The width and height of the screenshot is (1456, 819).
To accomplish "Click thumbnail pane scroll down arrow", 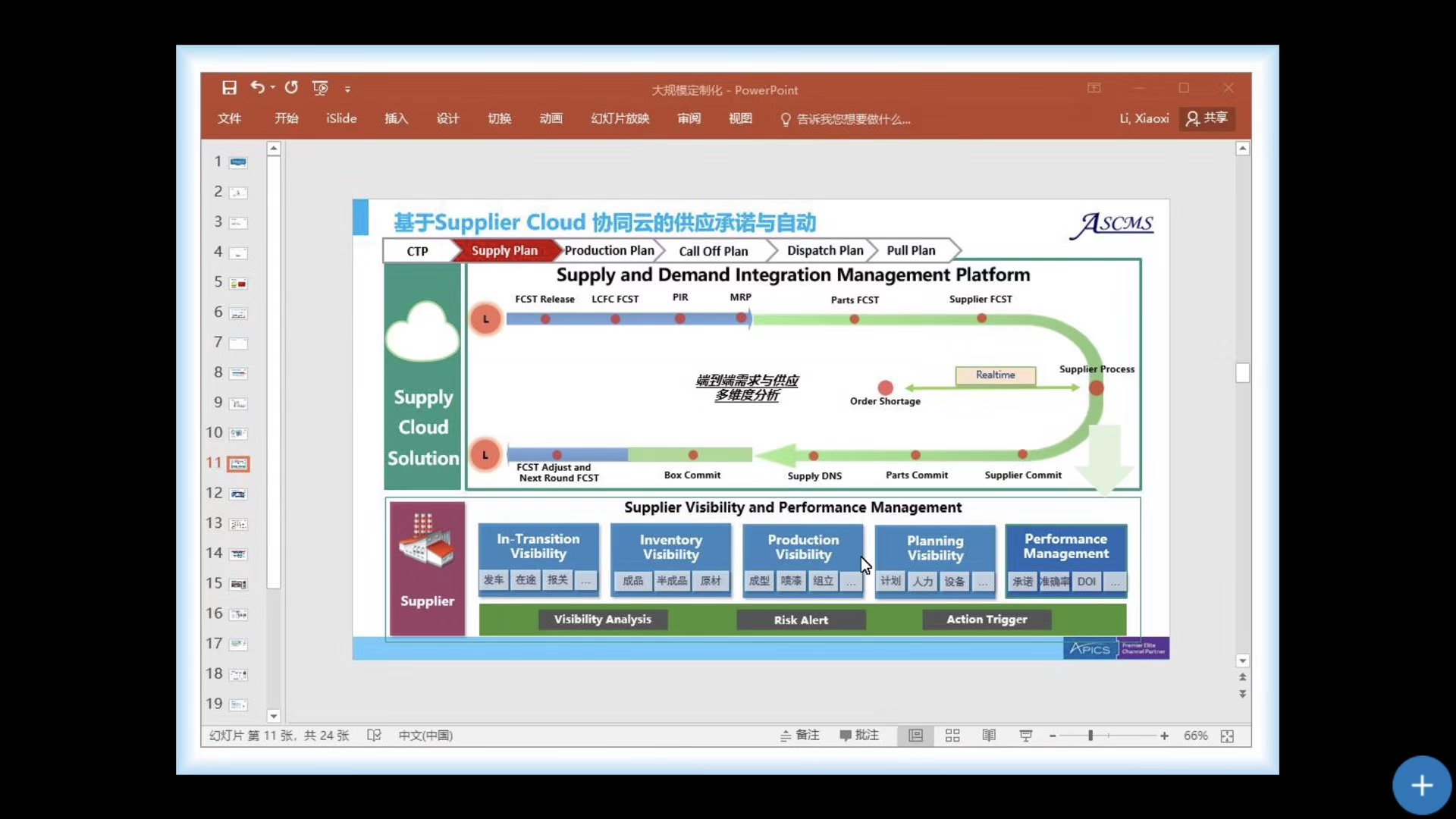I will pos(274,716).
